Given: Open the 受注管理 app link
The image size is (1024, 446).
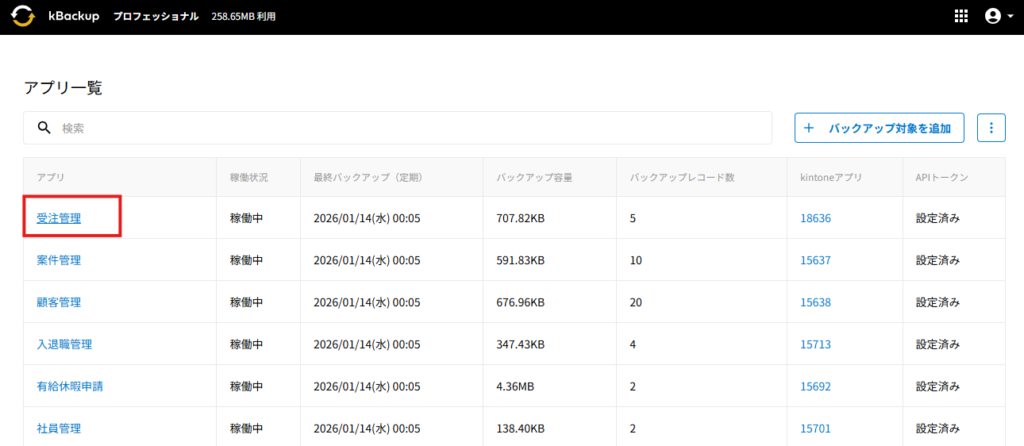Looking at the screenshot, I should click(59, 218).
